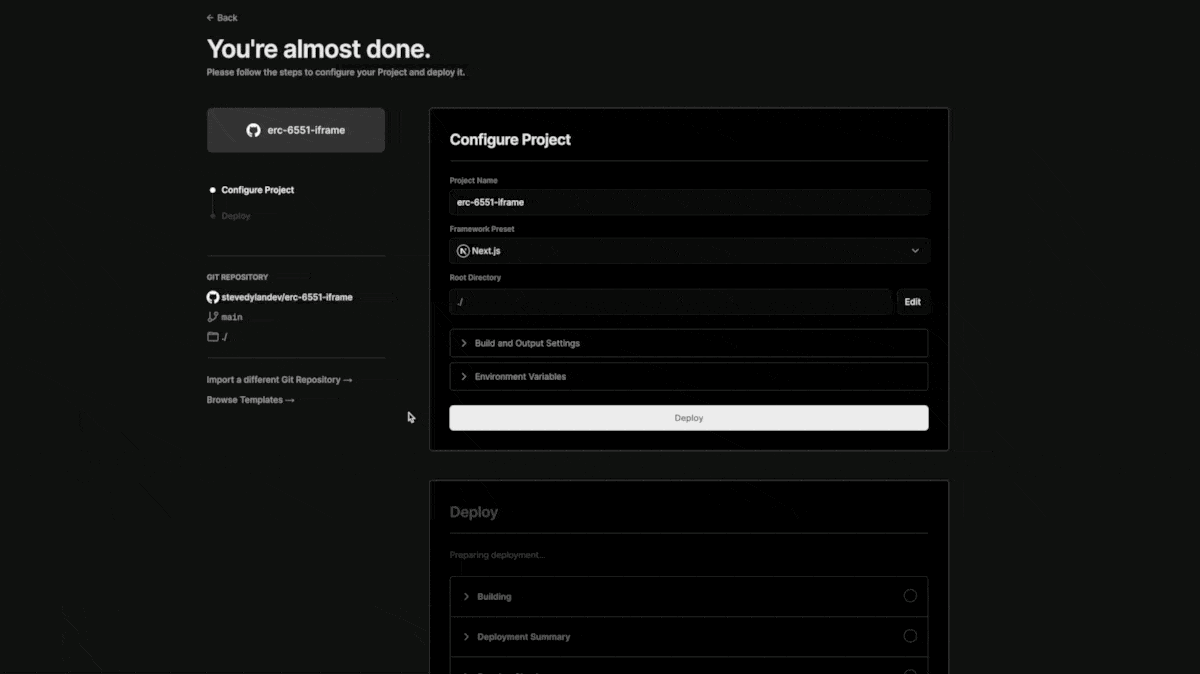Open the Browse Templates link
The height and width of the screenshot is (674, 1200).
click(x=251, y=400)
